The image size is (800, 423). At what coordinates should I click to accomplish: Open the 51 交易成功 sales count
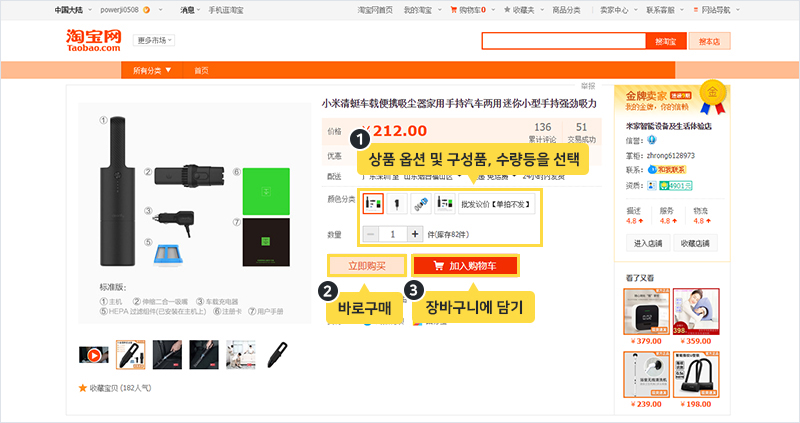point(582,132)
